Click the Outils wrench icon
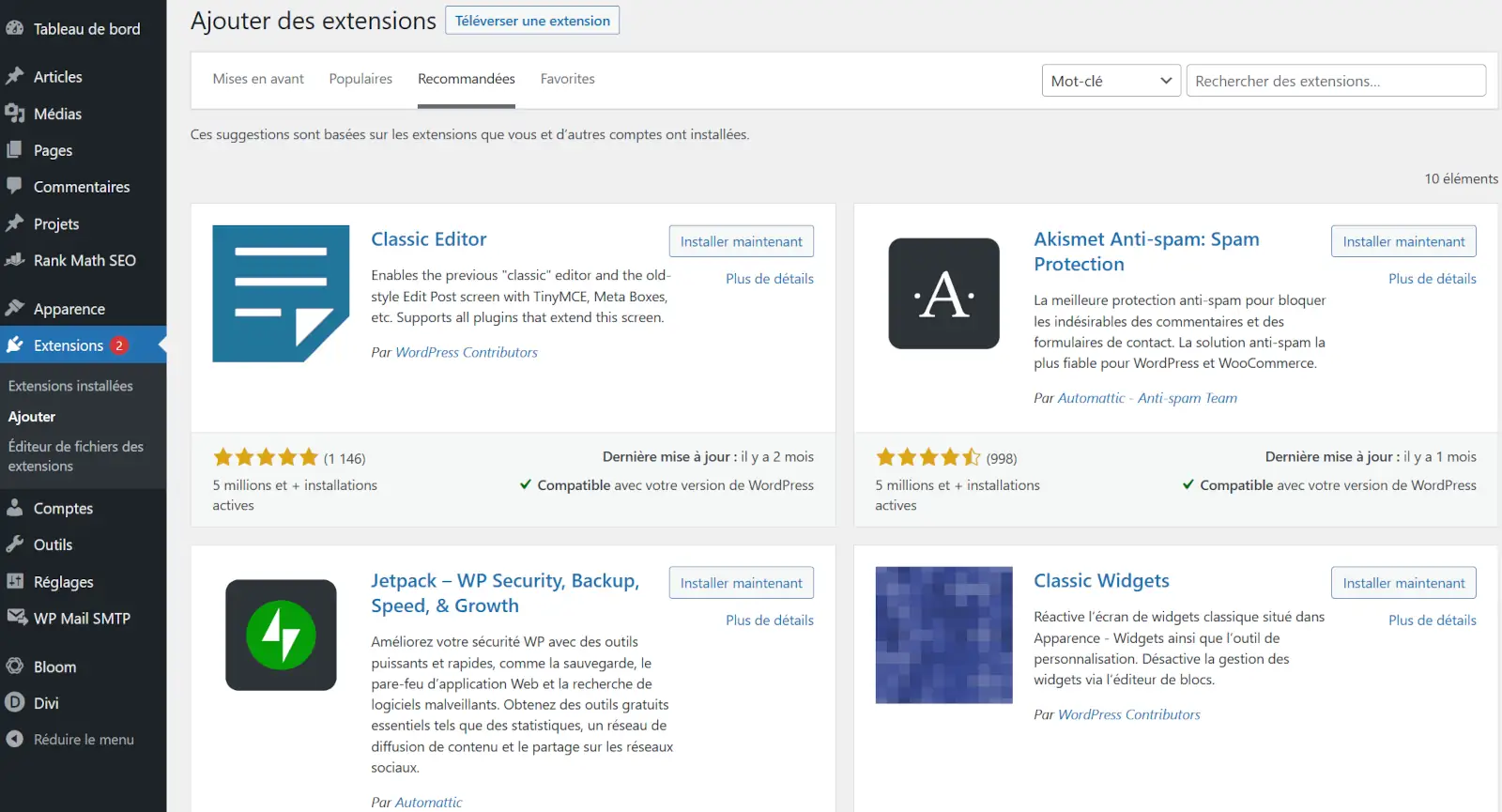 [15, 544]
